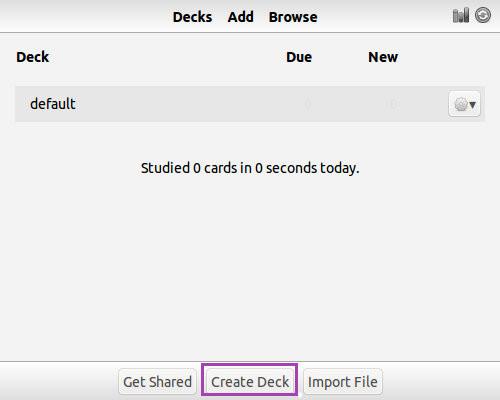The image size is (500, 400).
Task: Click the Create Deck button
Action: [x=250, y=382]
